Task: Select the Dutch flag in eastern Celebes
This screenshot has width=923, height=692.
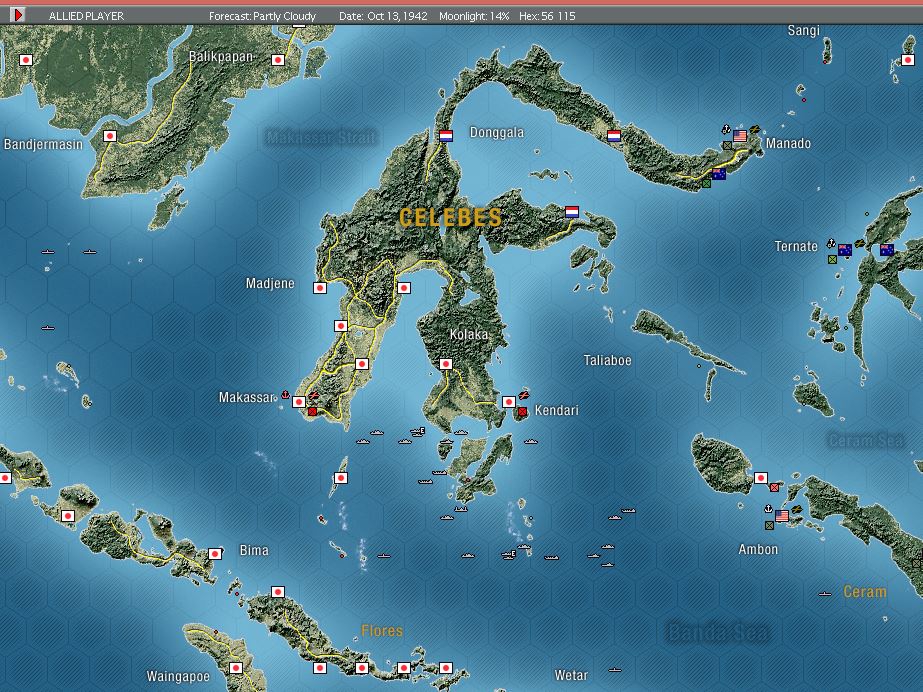Action: pyautogui.click(x=572, y=212)
